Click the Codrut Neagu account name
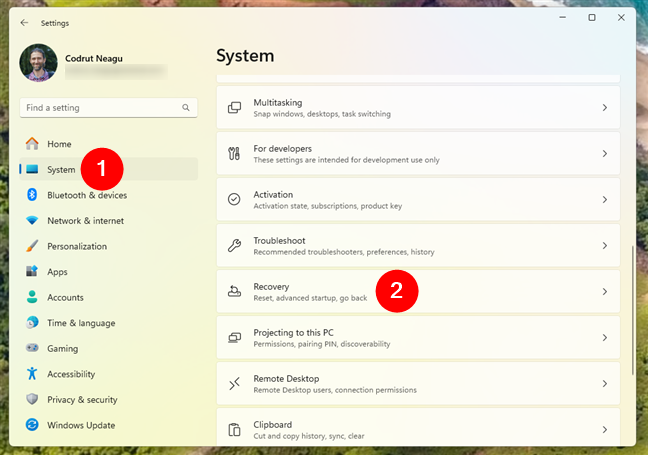Viewport: 648px width, 455px height. pyautogui.click(x=94, y=58)
